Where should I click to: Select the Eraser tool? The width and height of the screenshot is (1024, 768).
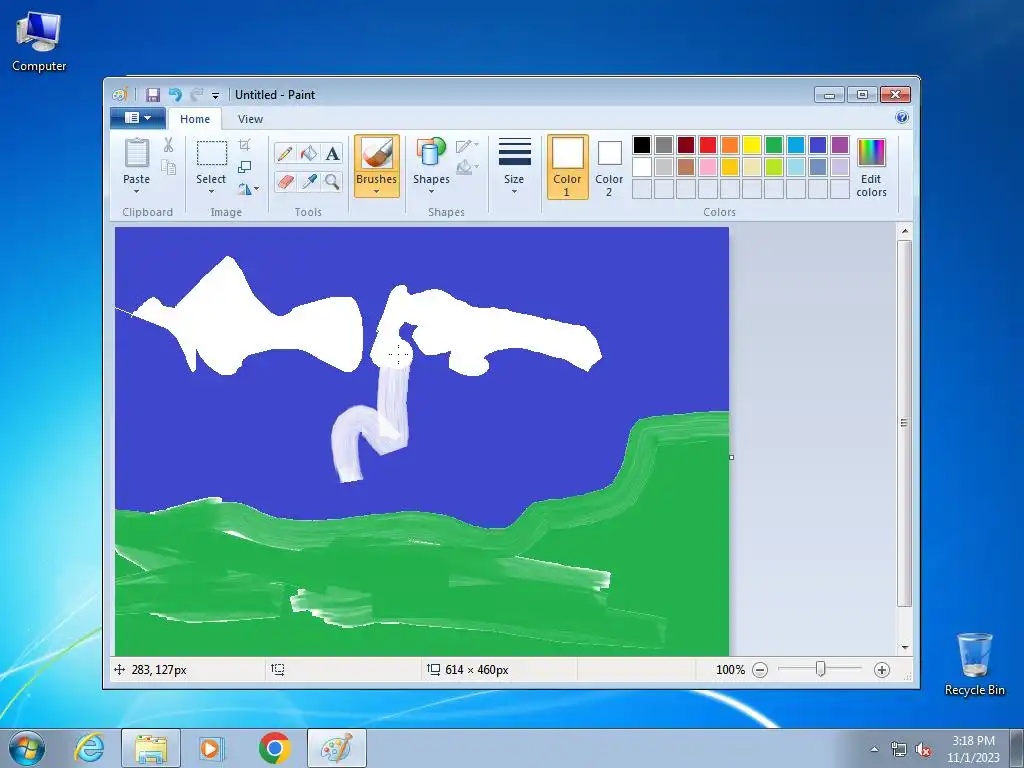[x=285, y=181]
